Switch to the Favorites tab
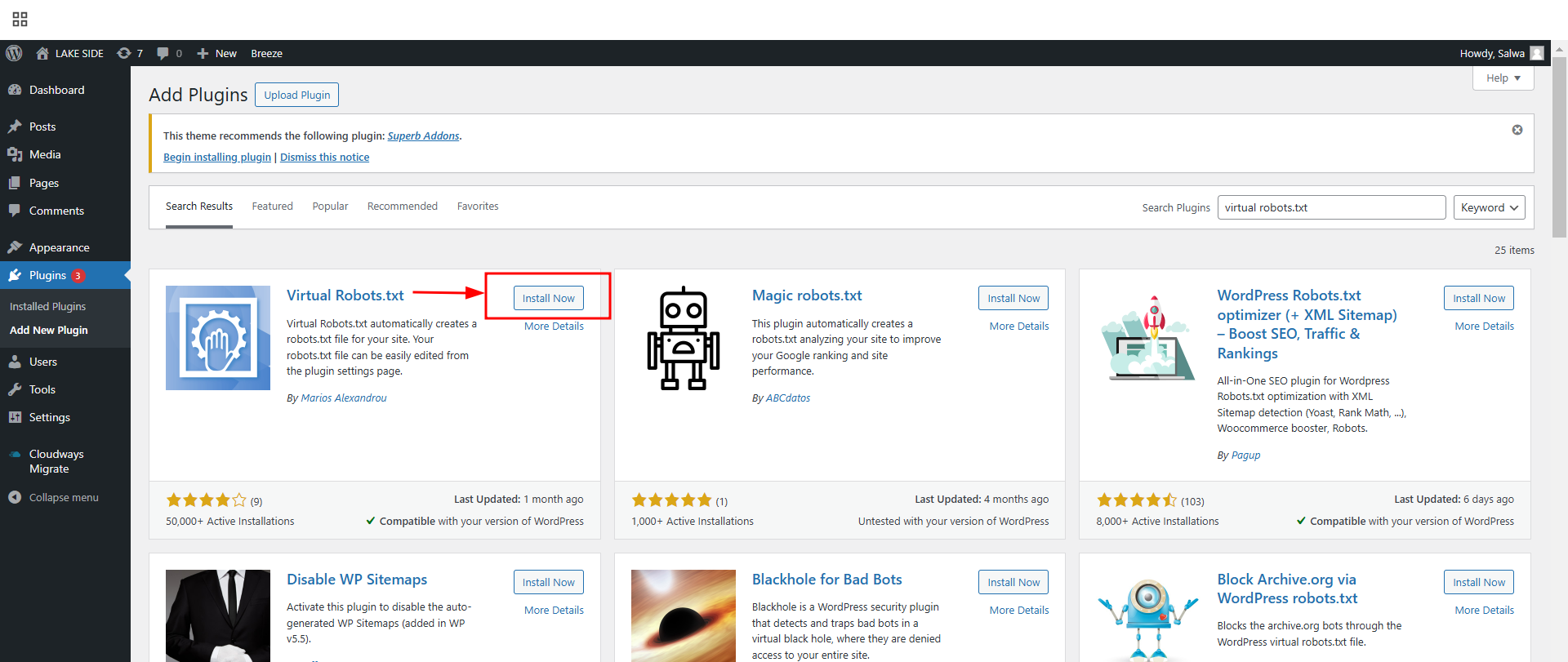Screen dimensions: 1568x662 (x=478, y=207)
